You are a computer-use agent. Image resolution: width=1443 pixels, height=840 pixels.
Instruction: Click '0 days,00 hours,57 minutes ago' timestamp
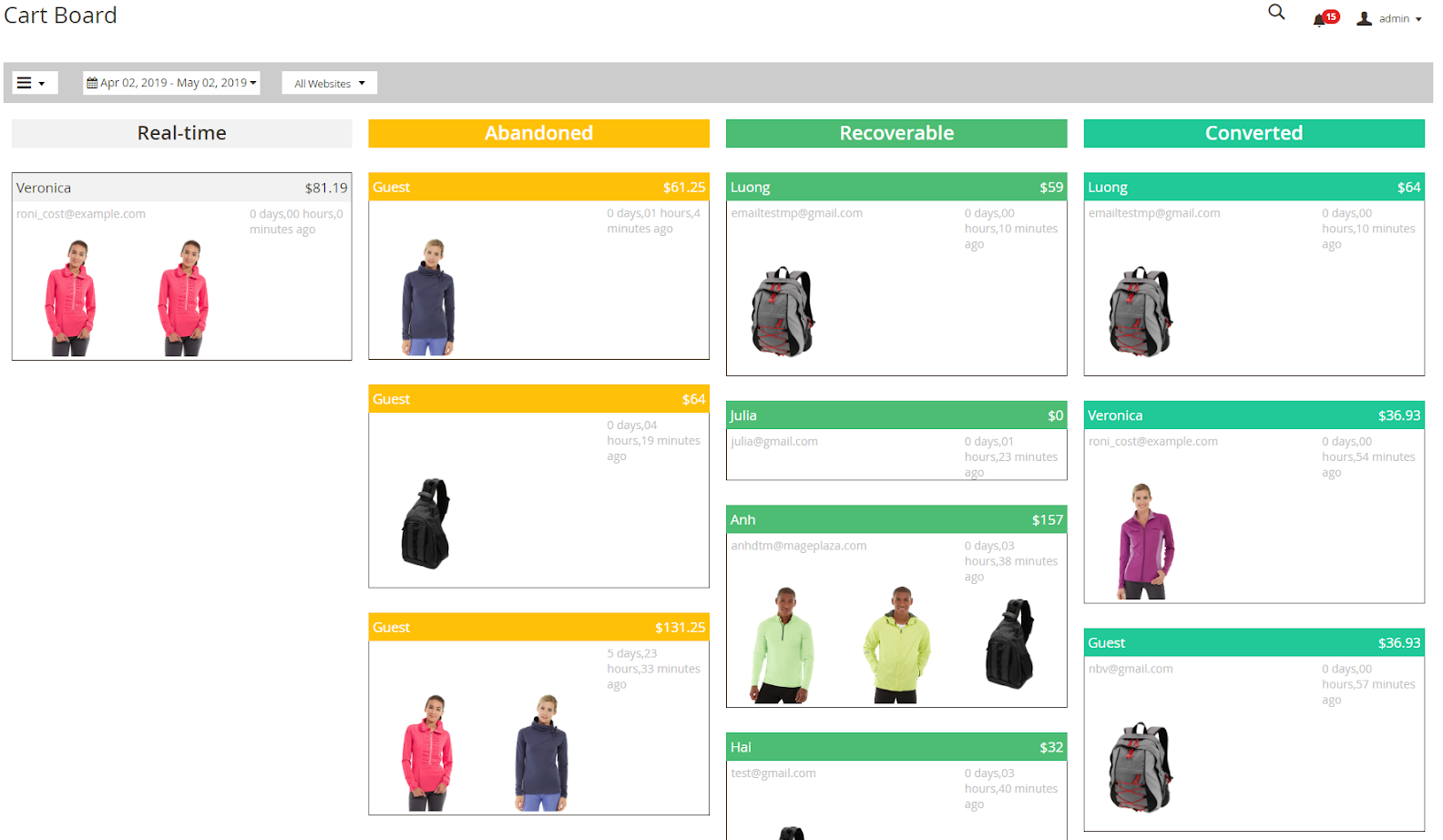(1368, 684)
